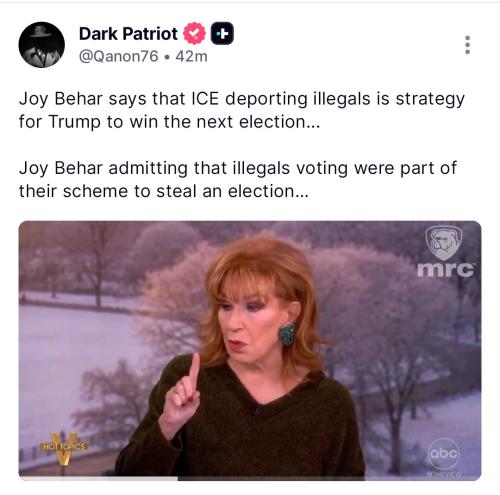Screen dimensions: 500x495
Task: Open Dark Patriot's profile avatar
Action: coord(41,45)
